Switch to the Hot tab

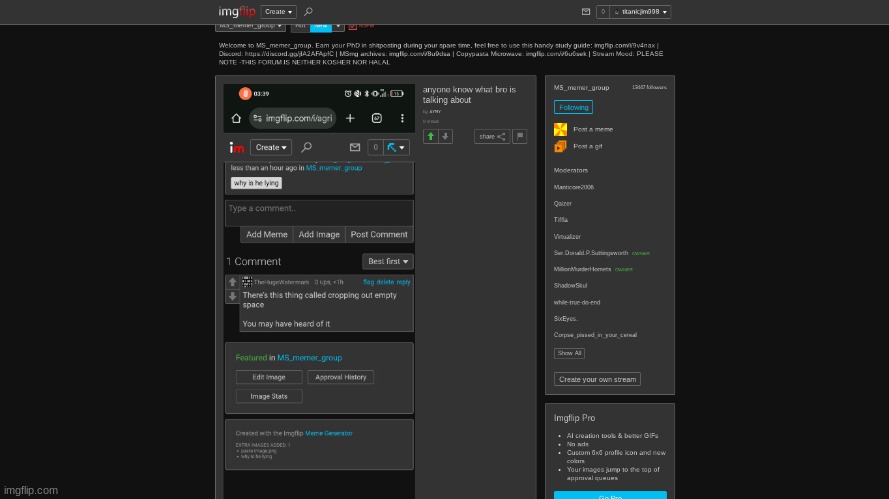[x=300, y=25]
